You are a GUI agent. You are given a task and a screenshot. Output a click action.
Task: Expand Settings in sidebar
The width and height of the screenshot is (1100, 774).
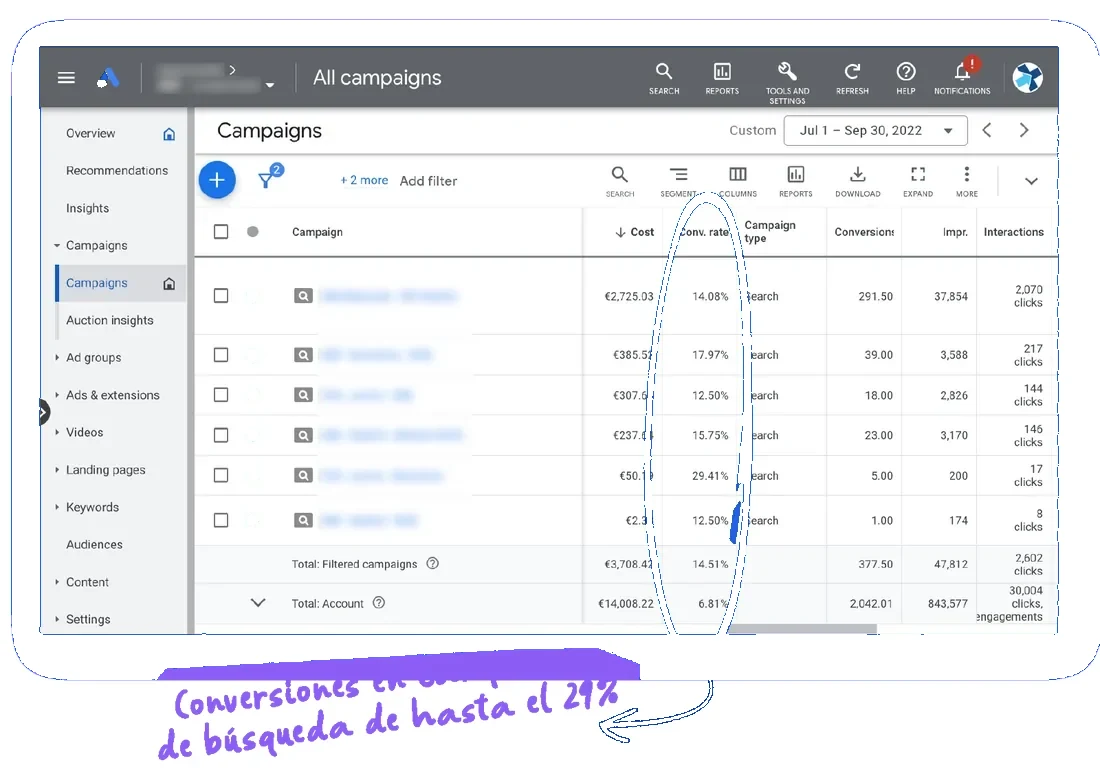click(57, 619)
